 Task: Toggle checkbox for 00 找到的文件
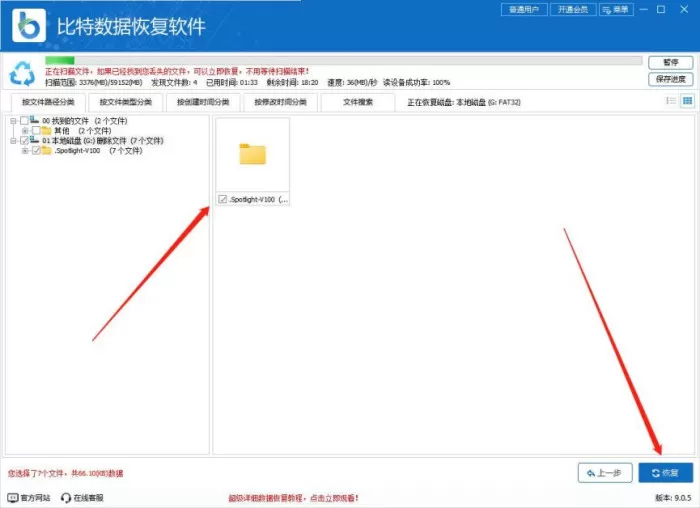pyautogui.click(x=24, y=121)
